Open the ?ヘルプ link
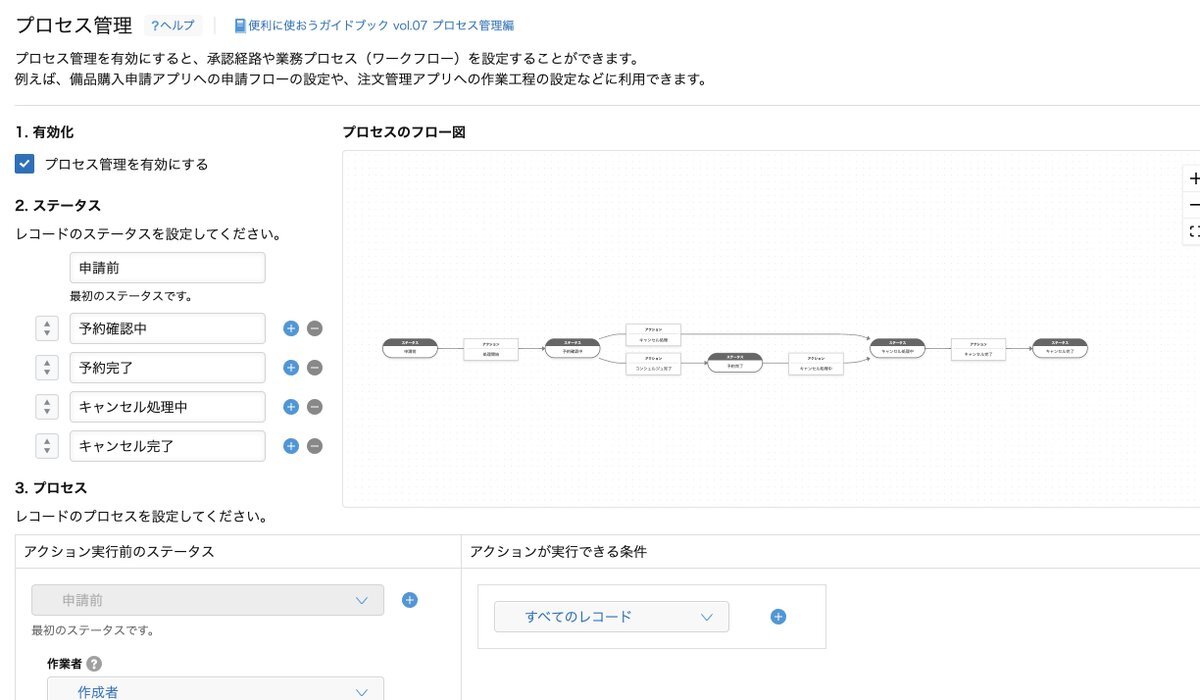The height and width of the screenshot is (700, 1200). click(x=173, y=26)
